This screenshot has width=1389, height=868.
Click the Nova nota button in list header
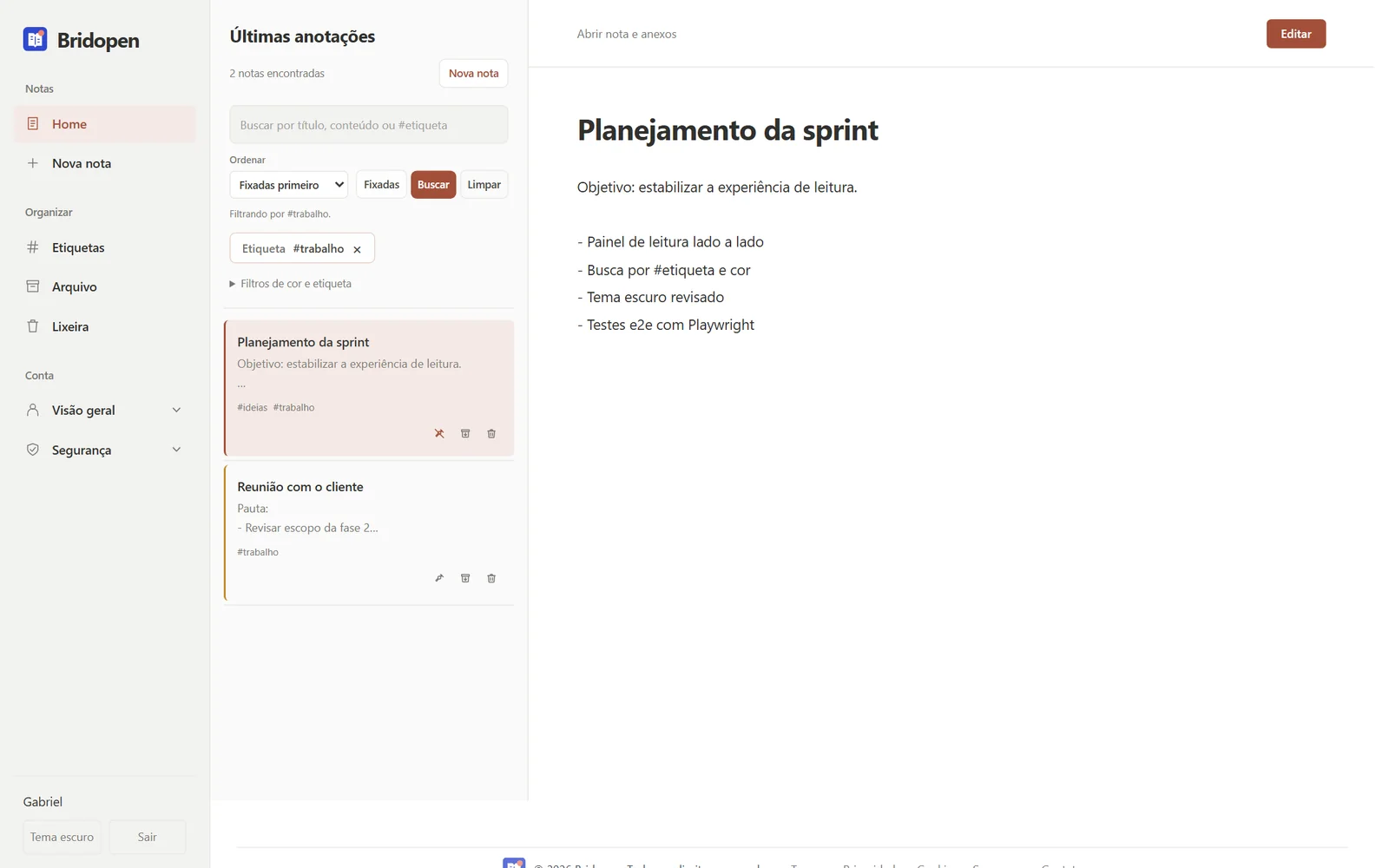(x=473, y=74)
